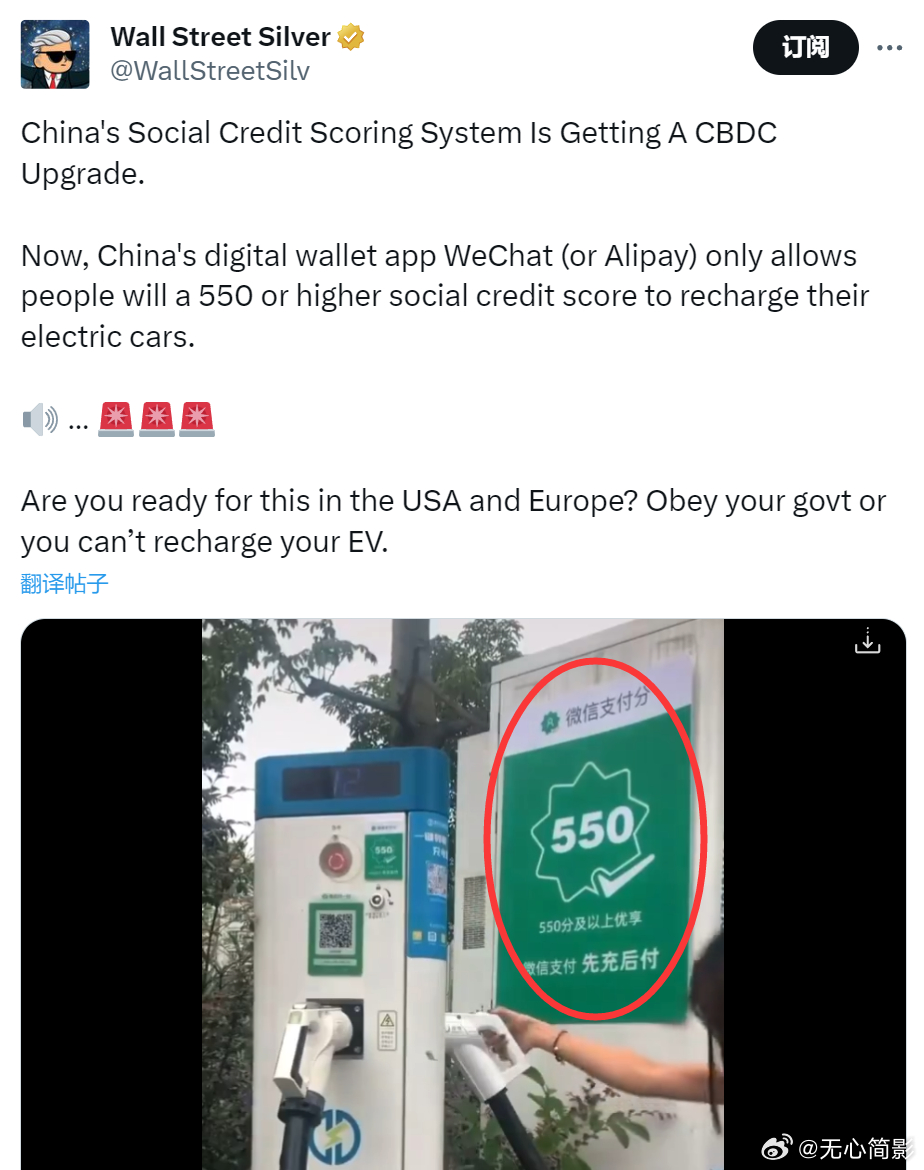924x1170 pixels.
Task: Click the paragraph asking about USA and Europe
Action: (453, 521)
